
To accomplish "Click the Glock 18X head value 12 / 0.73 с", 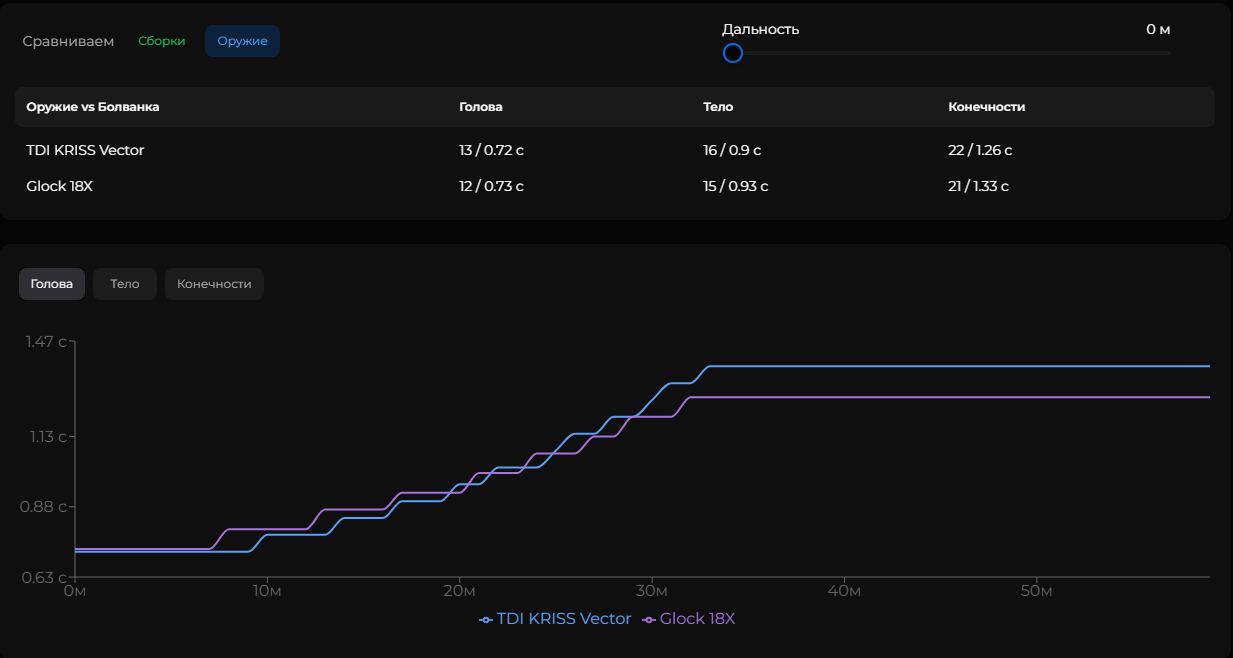I will (491, 186).
